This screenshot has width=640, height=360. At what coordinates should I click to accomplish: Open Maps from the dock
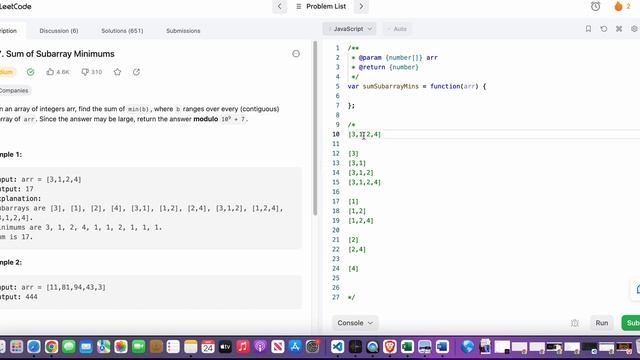[104, 347]
